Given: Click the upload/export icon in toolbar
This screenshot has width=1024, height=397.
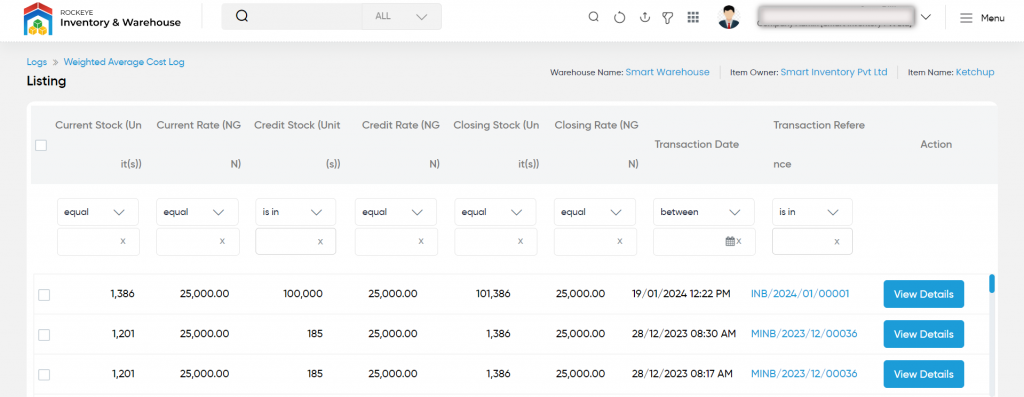Looking at the screenshot, I should (x=645, y=17).
